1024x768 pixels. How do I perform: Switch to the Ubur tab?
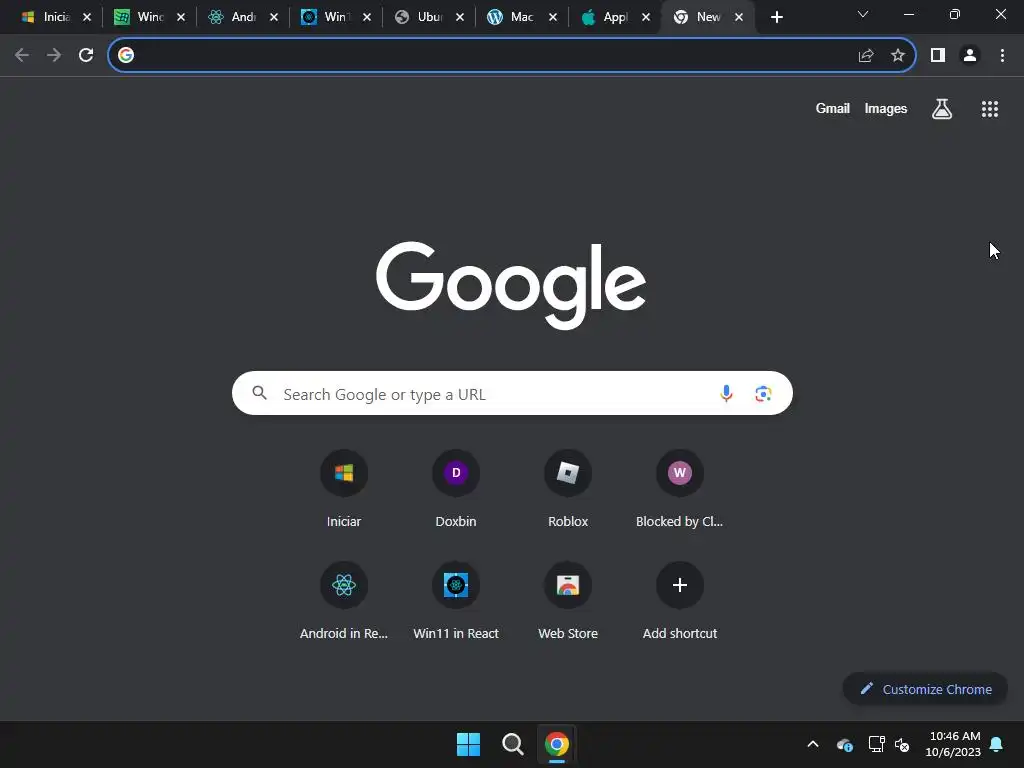(x=419, y=17)
